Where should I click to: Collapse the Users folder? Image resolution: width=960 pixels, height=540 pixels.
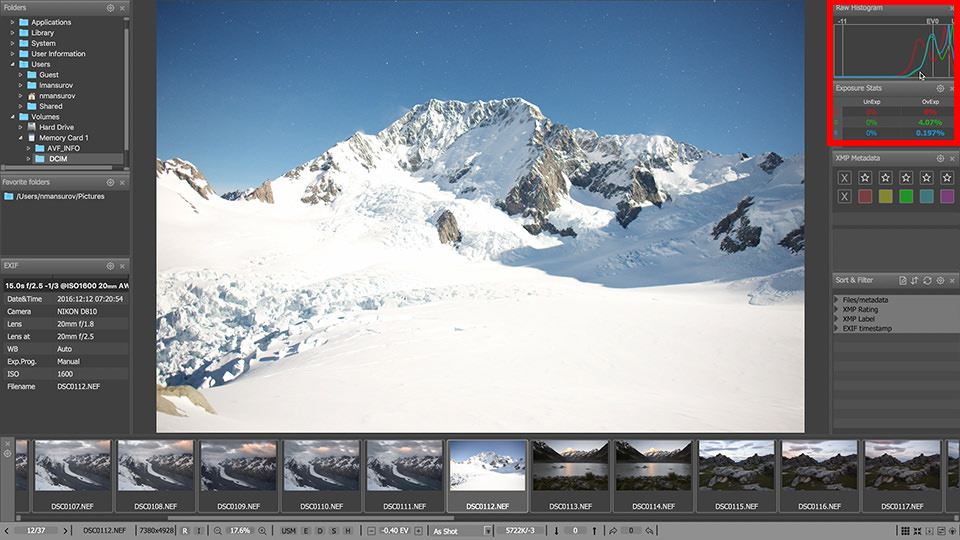point(12,64)
